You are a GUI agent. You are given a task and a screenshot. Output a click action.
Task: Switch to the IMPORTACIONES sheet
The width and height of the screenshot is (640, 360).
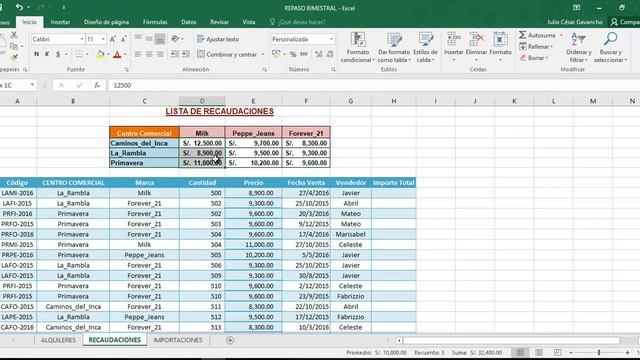coord(178,340)
